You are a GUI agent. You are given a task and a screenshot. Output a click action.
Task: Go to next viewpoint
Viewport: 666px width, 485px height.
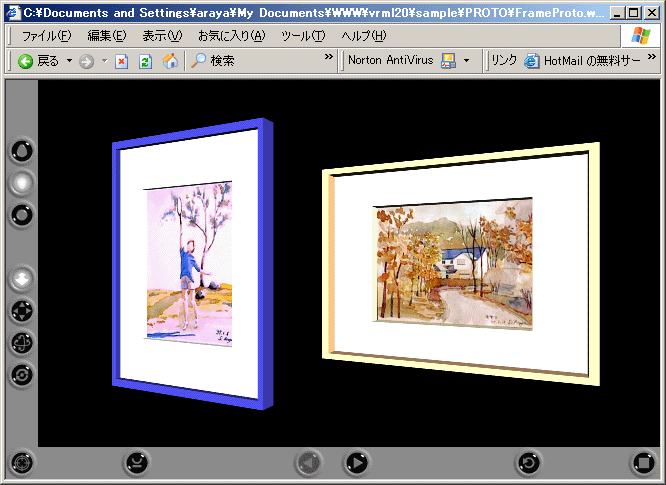click(x=356, y=462)
